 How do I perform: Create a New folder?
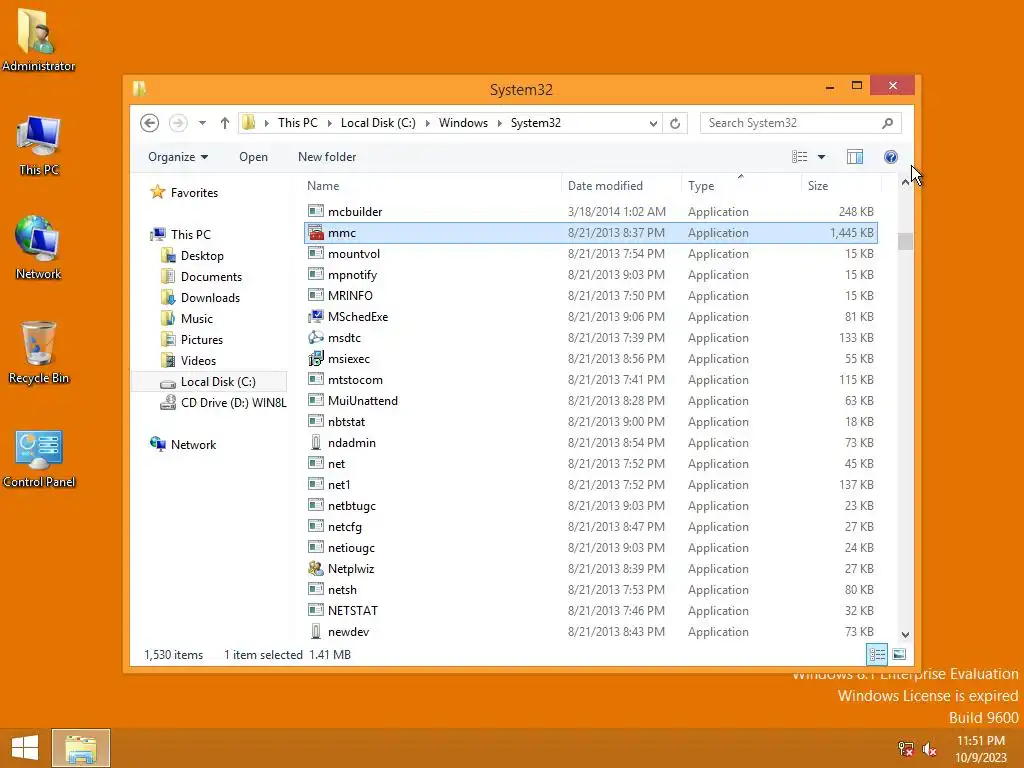327,157
